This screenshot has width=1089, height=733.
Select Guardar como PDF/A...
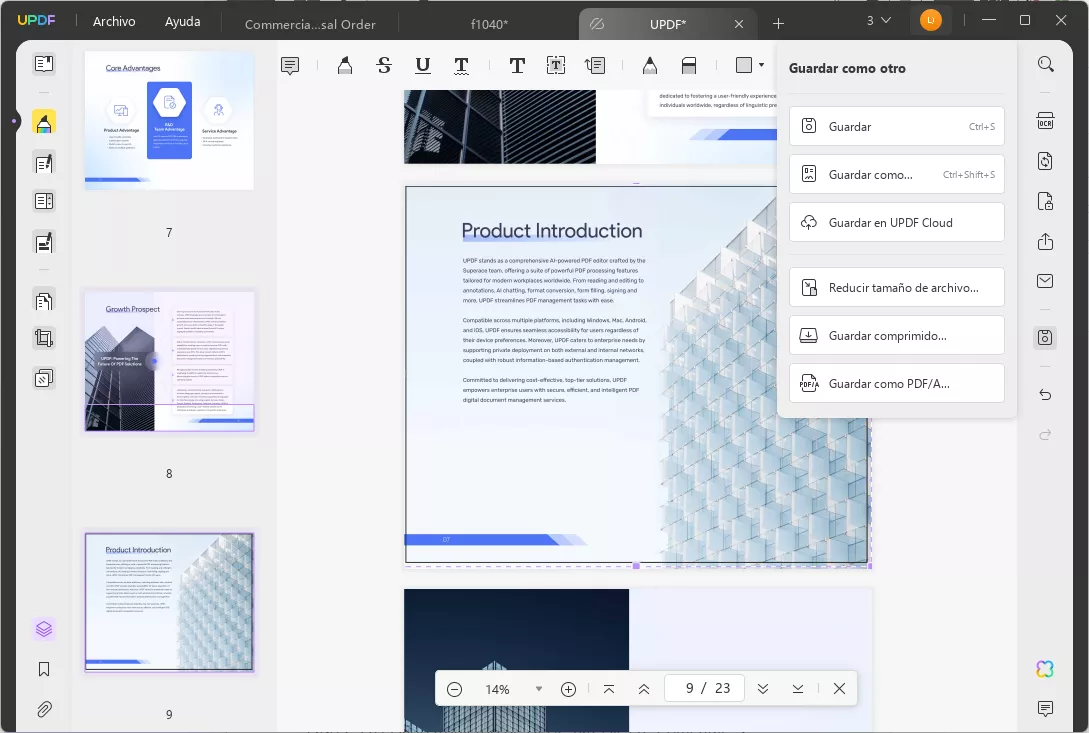point(897,384)
